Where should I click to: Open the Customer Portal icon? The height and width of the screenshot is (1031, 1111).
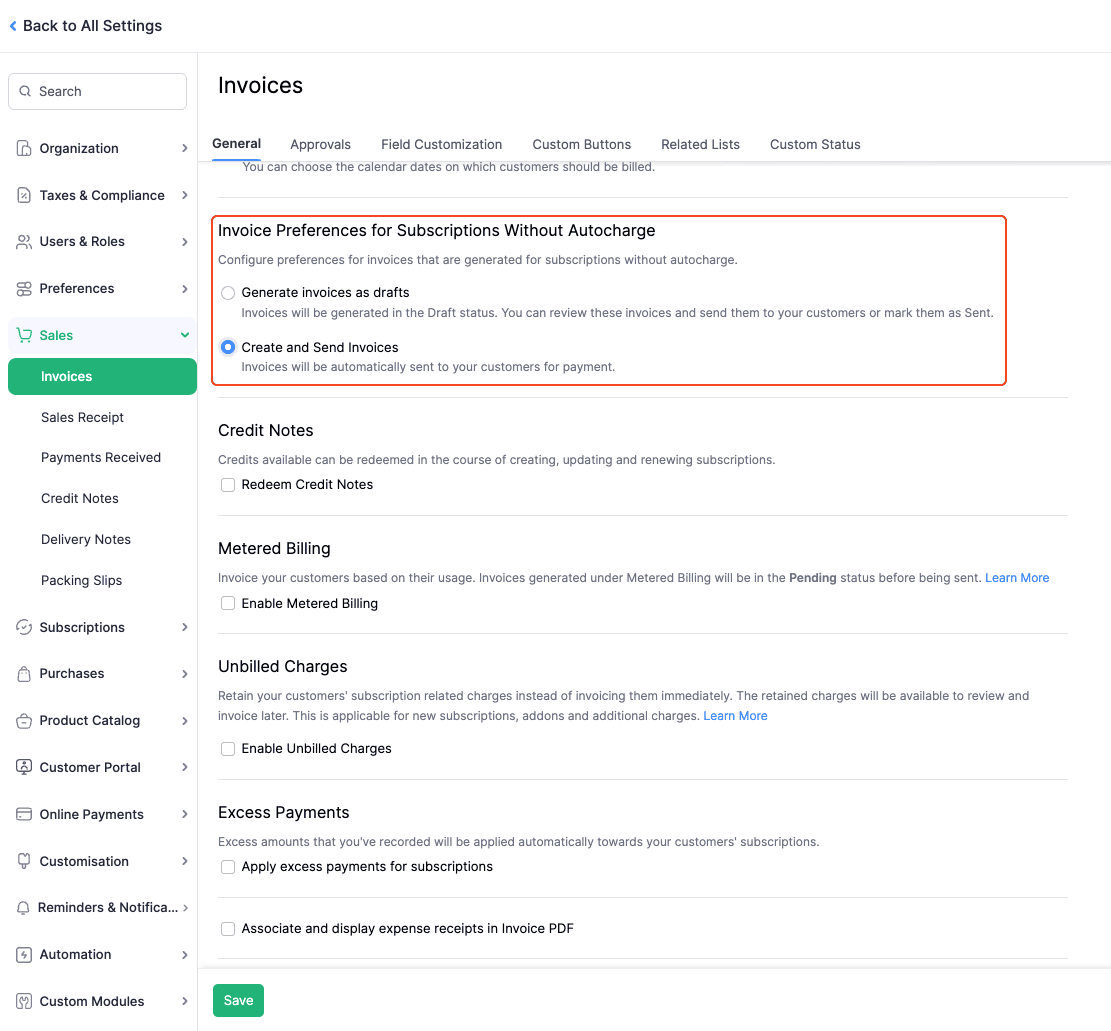pyautogui.click(x=22, y=767)
